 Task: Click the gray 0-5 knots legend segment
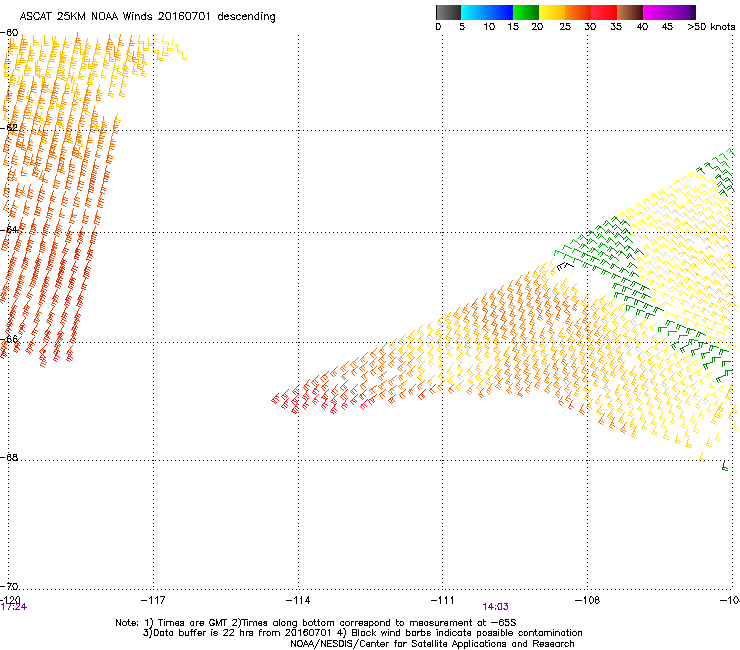(x=448, y=12)
